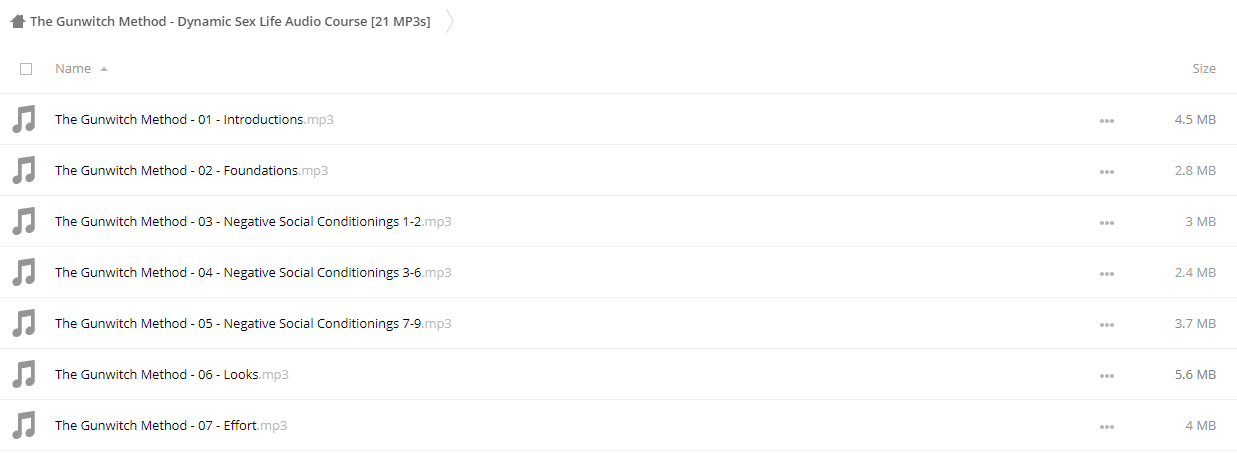Open 04 - Negative Social Conditionings 3-6.mp3
1237x453 pixels.
[253, 272]
